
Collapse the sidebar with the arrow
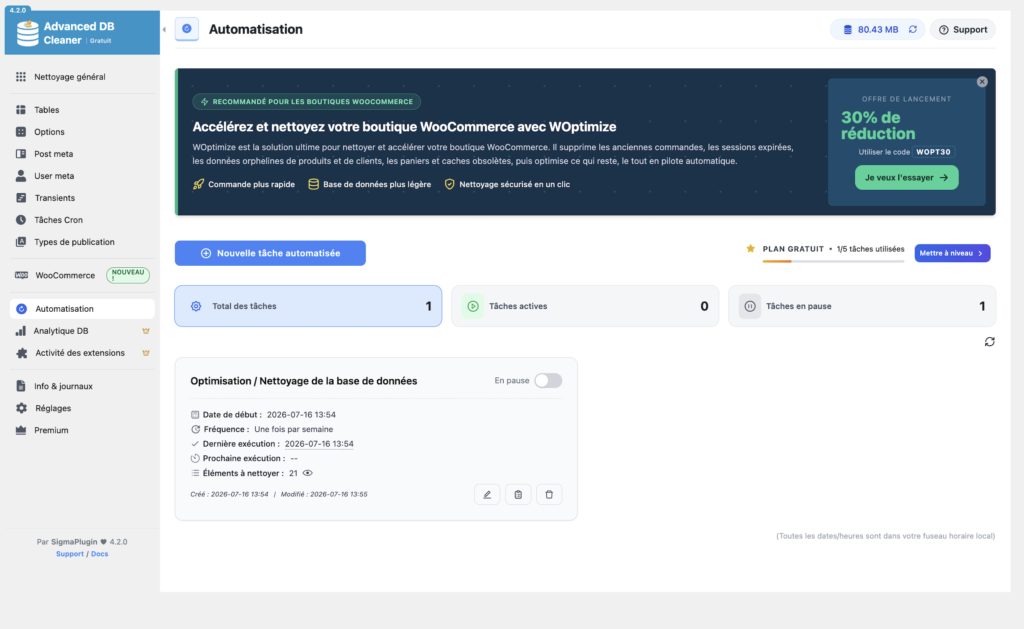tap(164, 29)
